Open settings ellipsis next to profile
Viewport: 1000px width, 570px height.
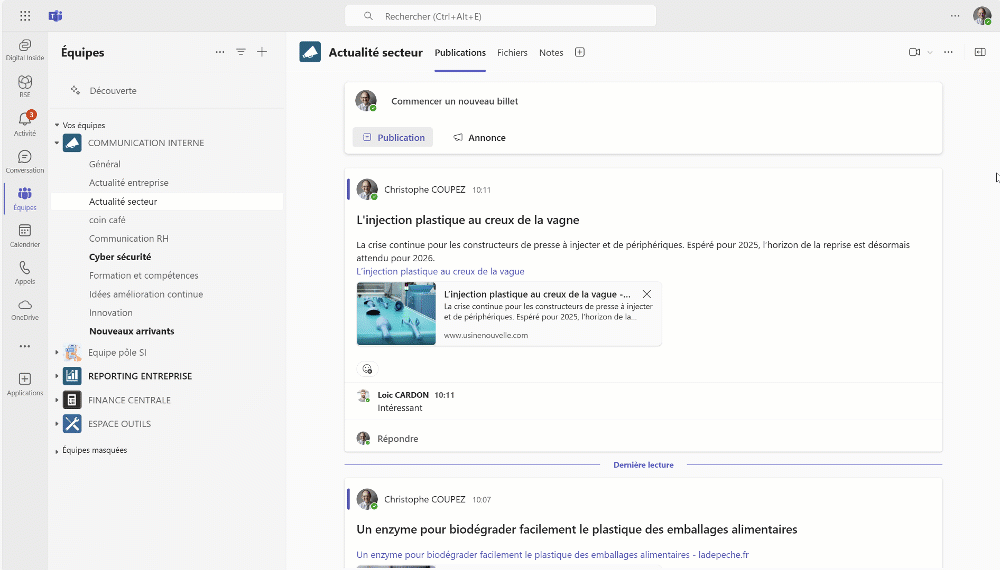click(955, 16)
